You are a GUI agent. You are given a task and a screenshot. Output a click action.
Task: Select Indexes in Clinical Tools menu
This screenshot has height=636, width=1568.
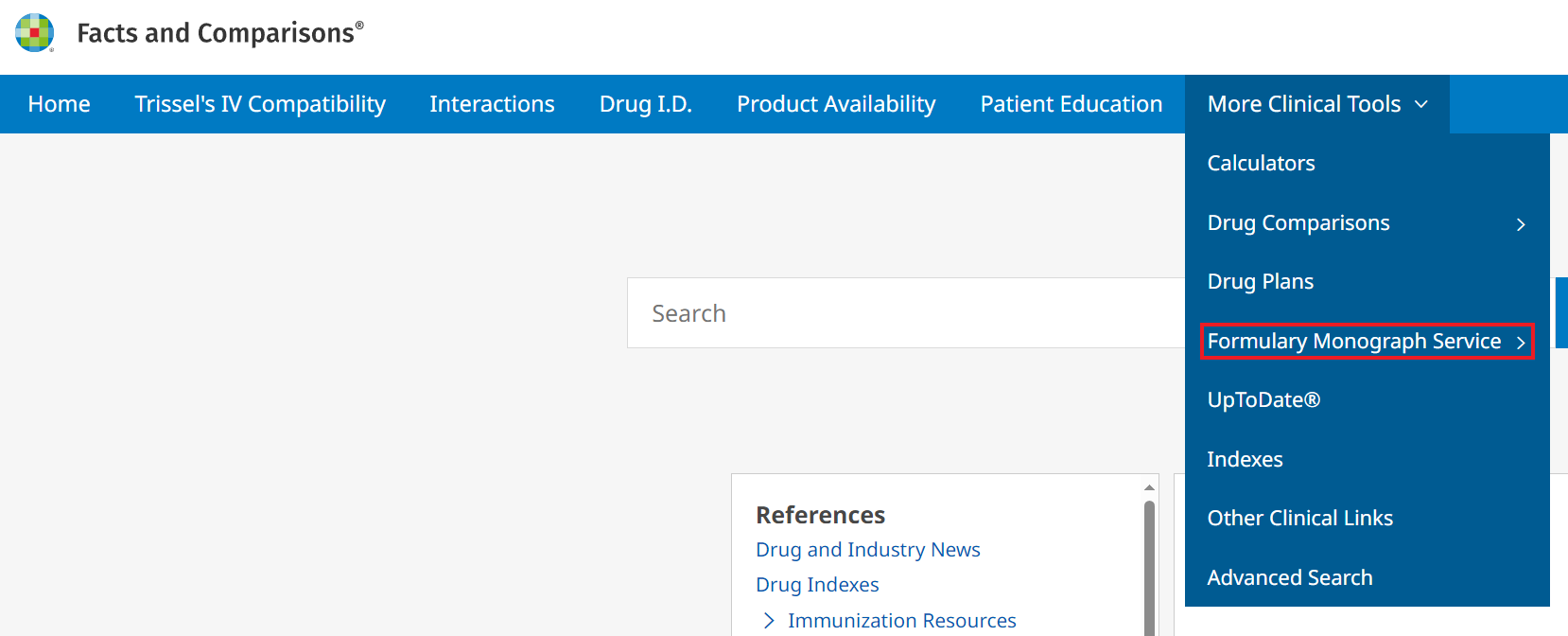(1245, 460)
